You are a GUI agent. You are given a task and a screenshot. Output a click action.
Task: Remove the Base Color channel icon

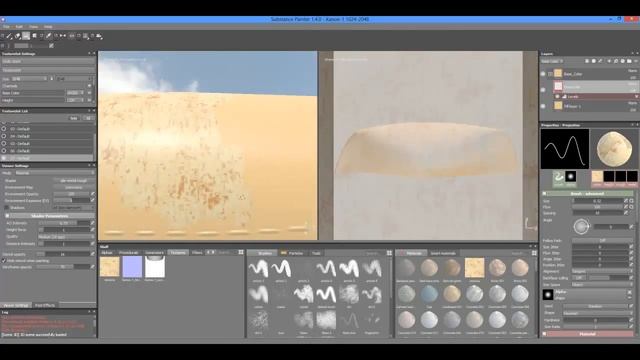click(x=89, y=93)
